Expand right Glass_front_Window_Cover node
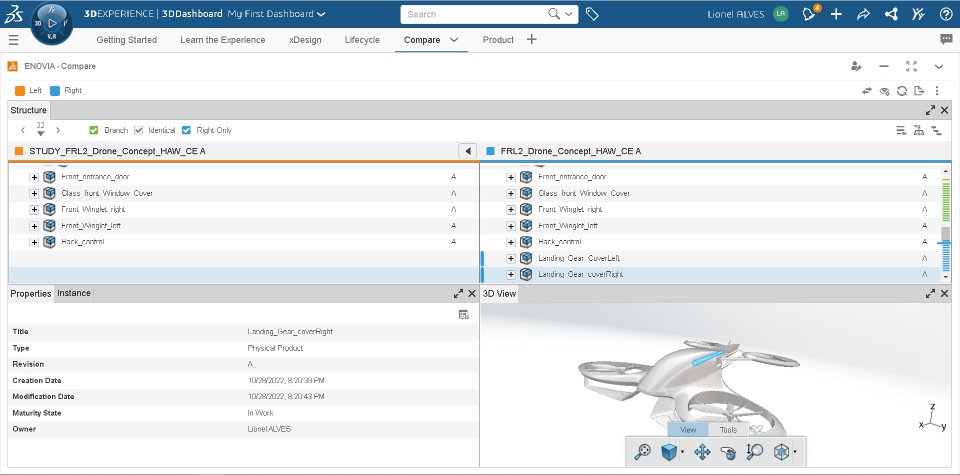Viewport: 960px width, 475px height. coord(511,193)
